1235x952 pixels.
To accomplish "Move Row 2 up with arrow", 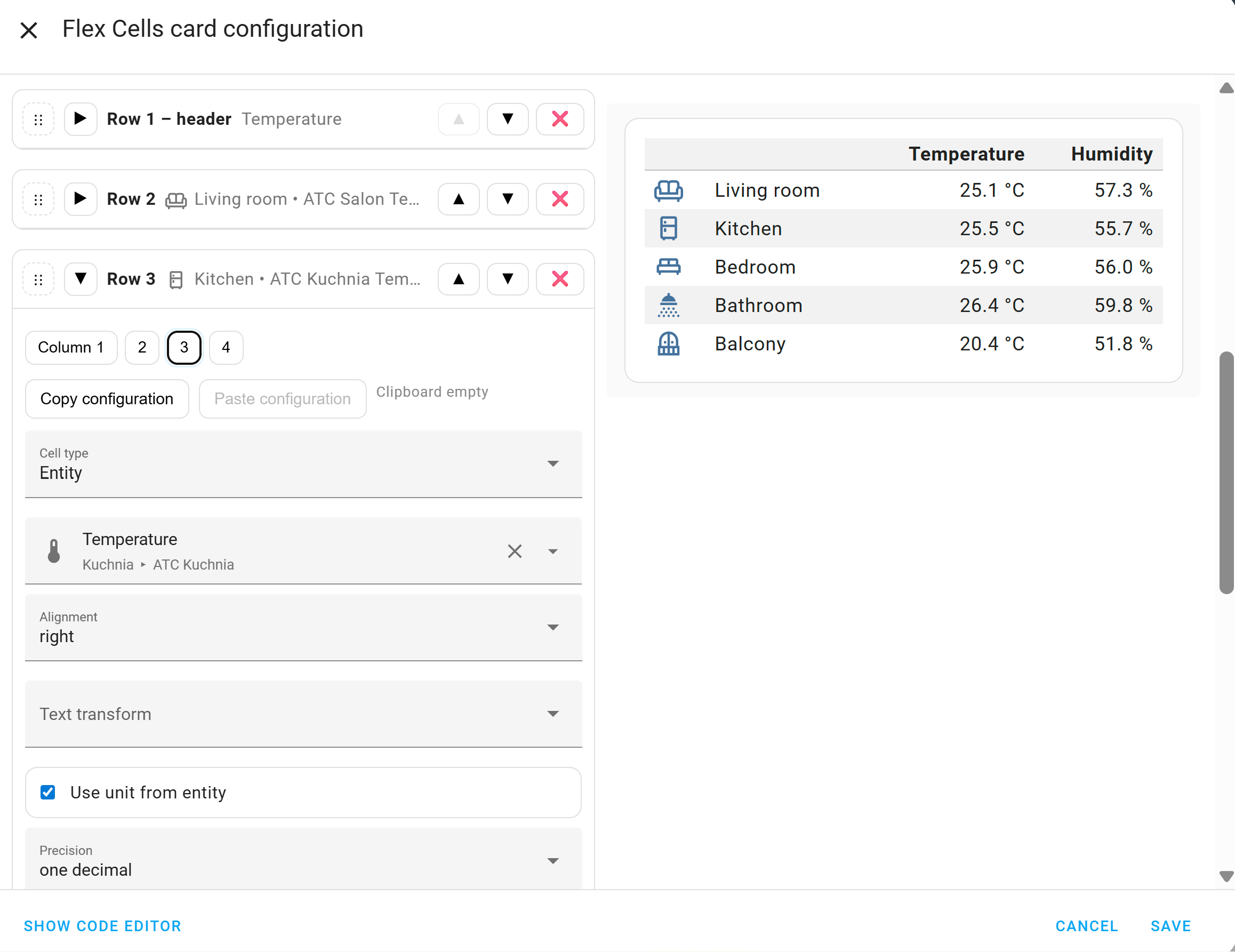I will pyautogui.click(x=458, y=199).
